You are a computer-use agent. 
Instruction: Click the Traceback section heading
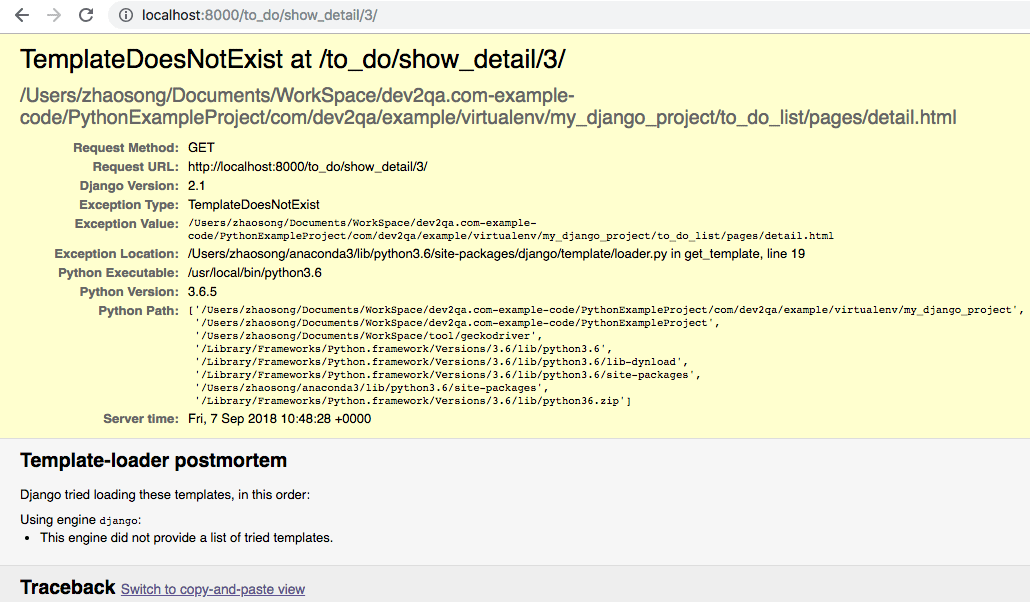(x=68, y=587)
